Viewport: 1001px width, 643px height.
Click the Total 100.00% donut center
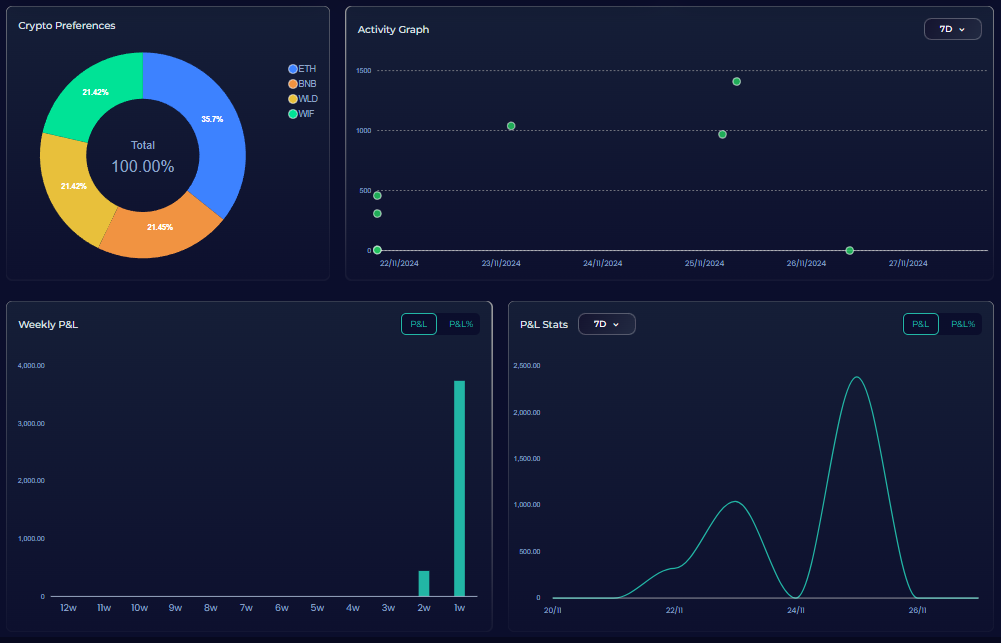[x=143, y=157]
